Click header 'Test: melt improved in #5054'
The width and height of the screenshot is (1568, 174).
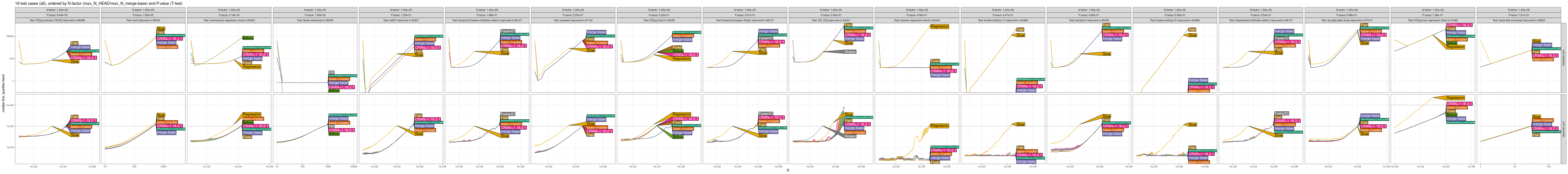(142, 20)
